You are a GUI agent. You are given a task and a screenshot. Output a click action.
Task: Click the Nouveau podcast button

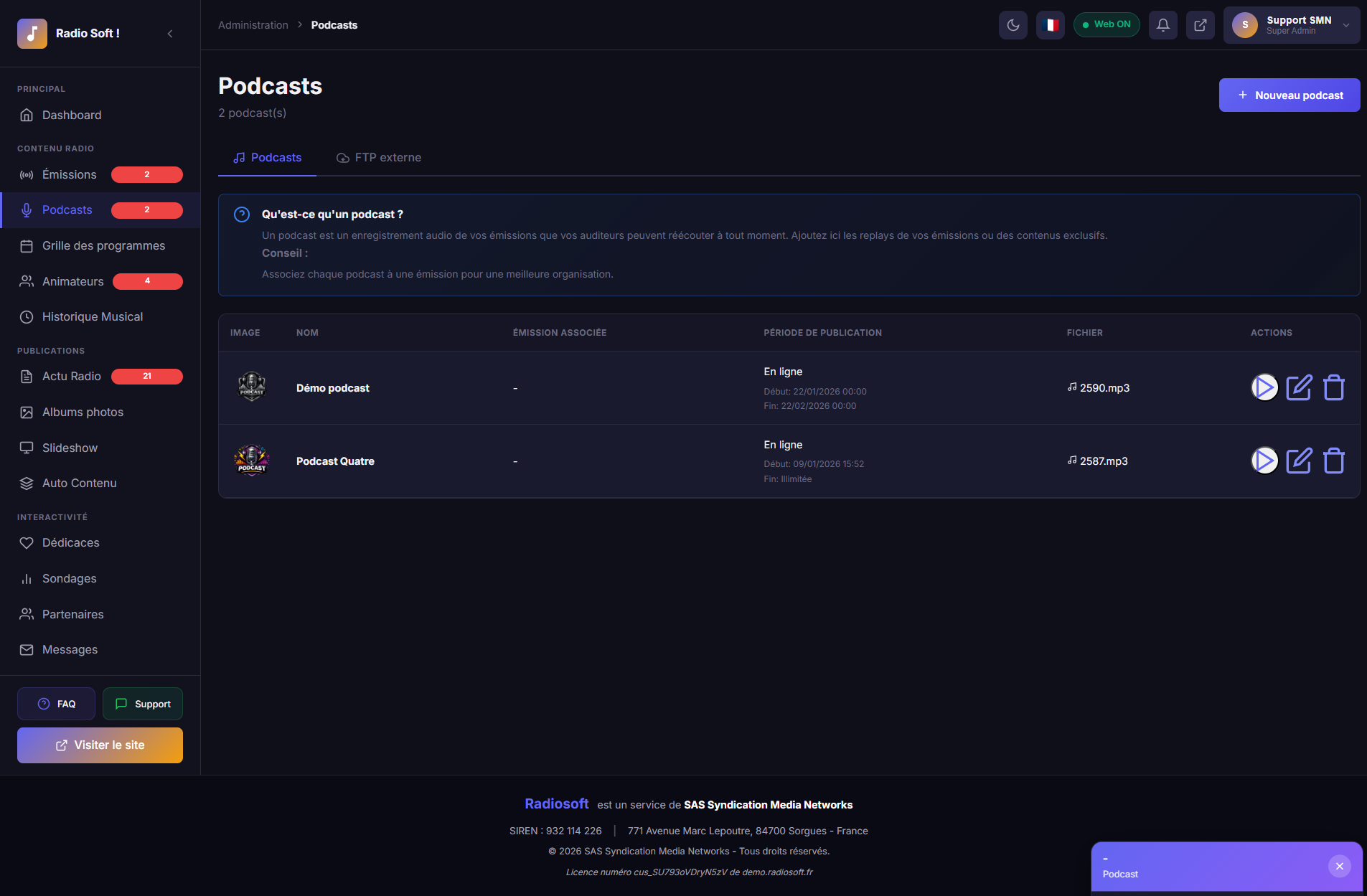(x=1288, y=95)
